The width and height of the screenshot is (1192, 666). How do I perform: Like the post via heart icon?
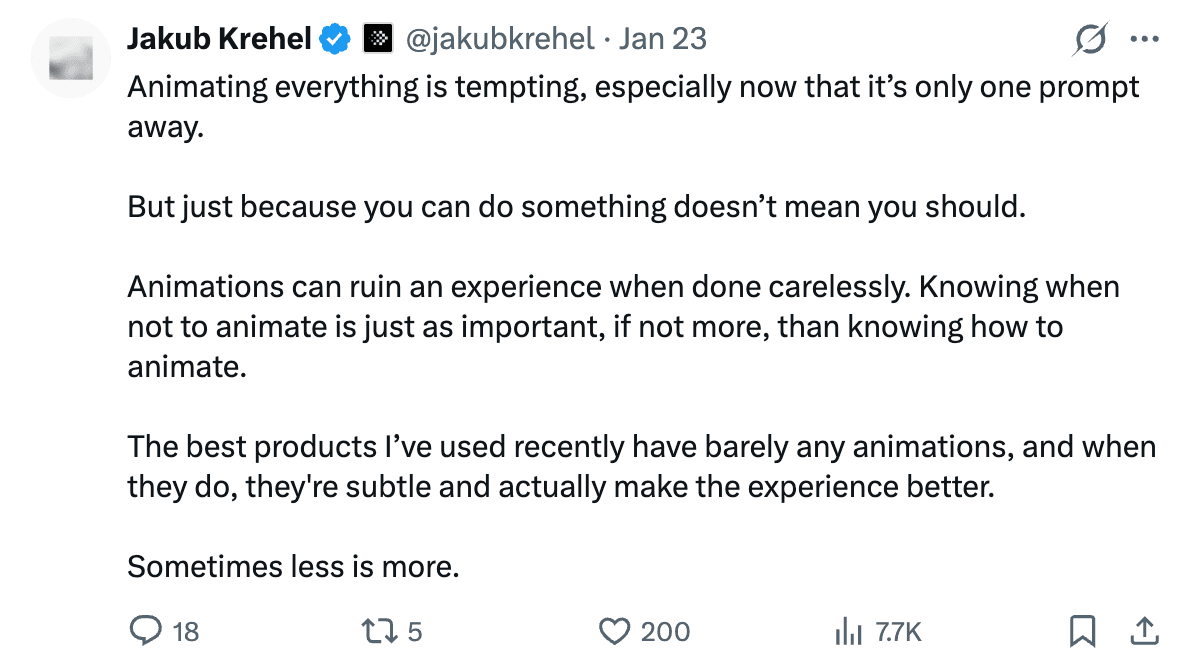[x=613, y=631]
